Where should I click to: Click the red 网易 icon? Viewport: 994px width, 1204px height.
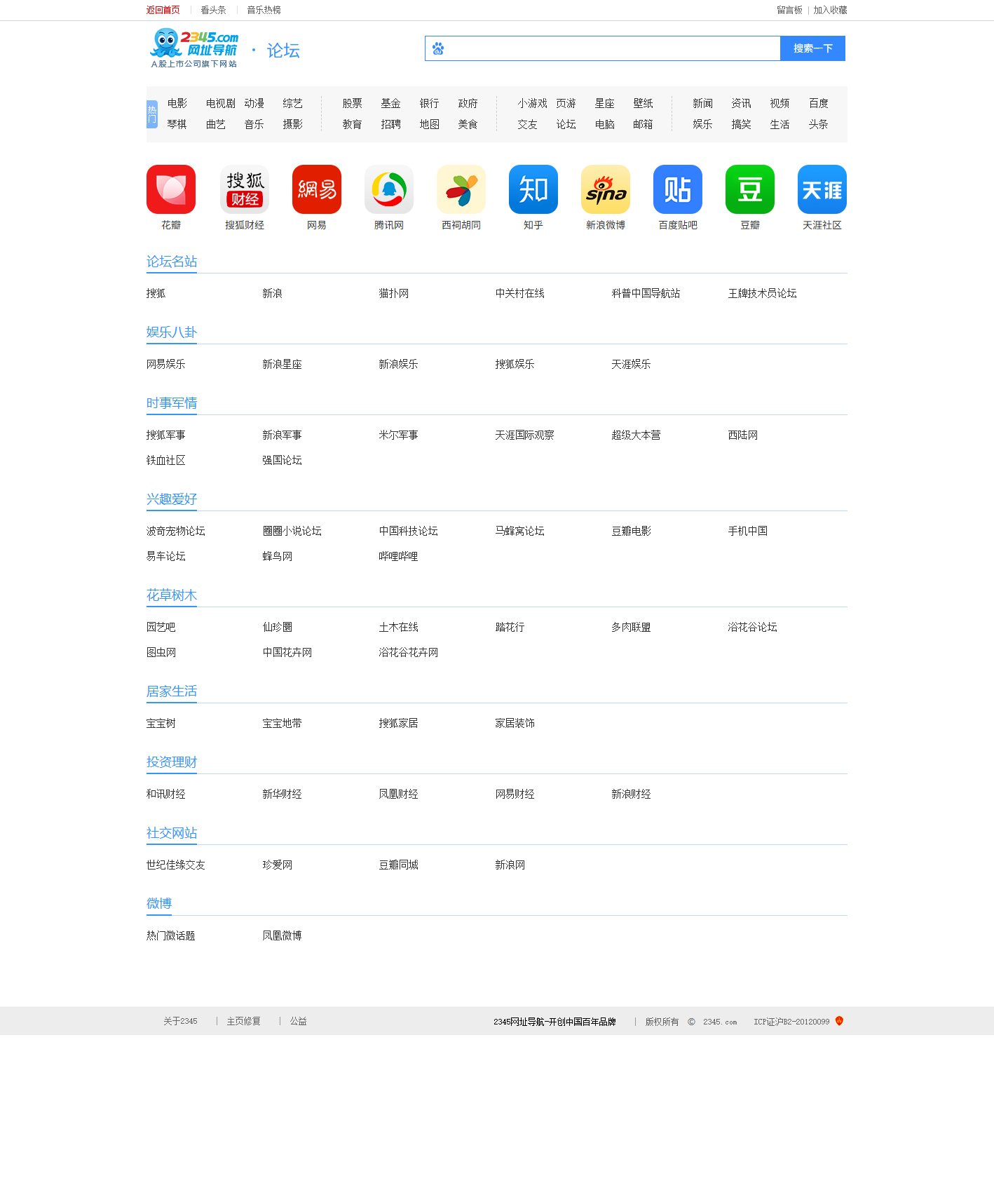click(x=317, y=189)
